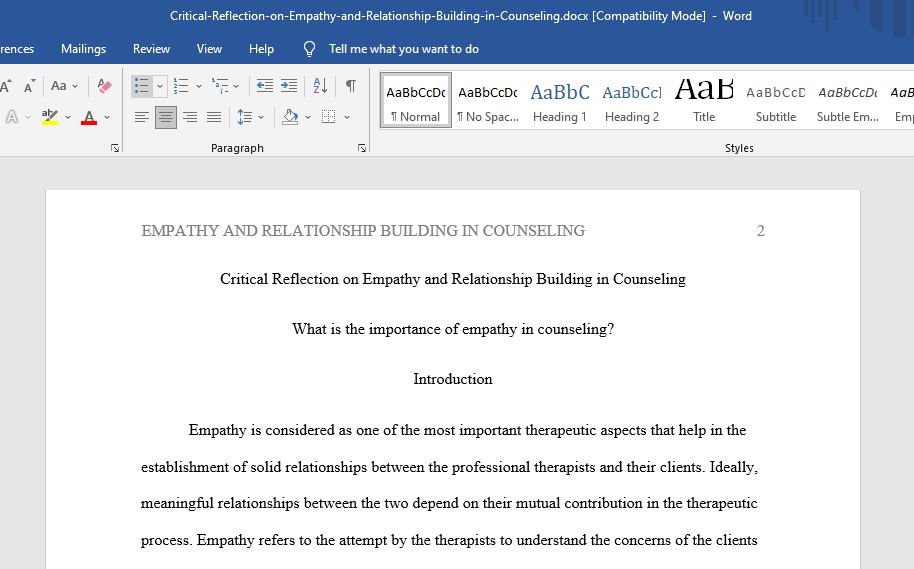Click Tell me what you want to do
The image size is (914, 569).
[403, 49]
